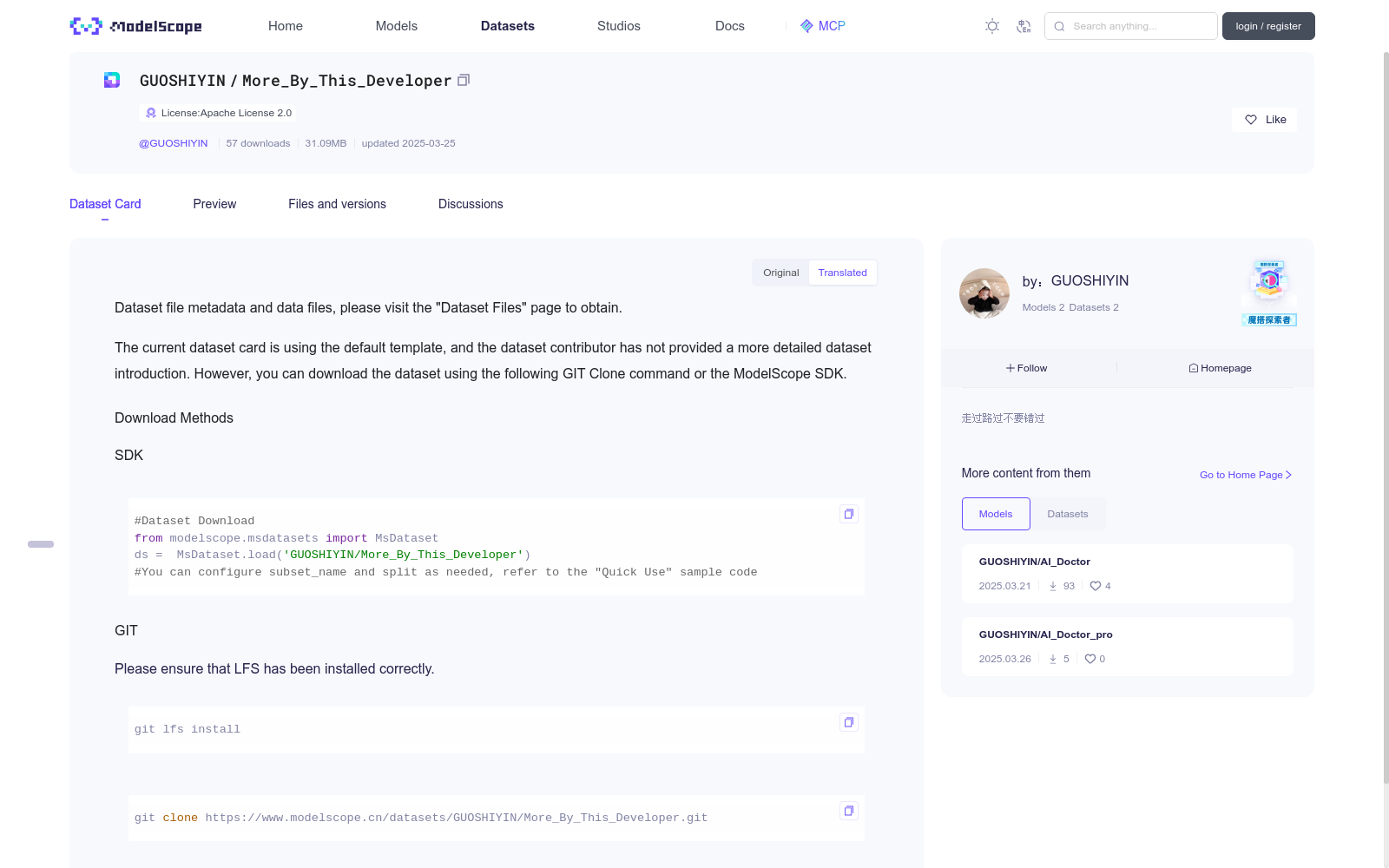
Task: Click the Apache License 2.0 badge
Action: click(x=218, y=113)
